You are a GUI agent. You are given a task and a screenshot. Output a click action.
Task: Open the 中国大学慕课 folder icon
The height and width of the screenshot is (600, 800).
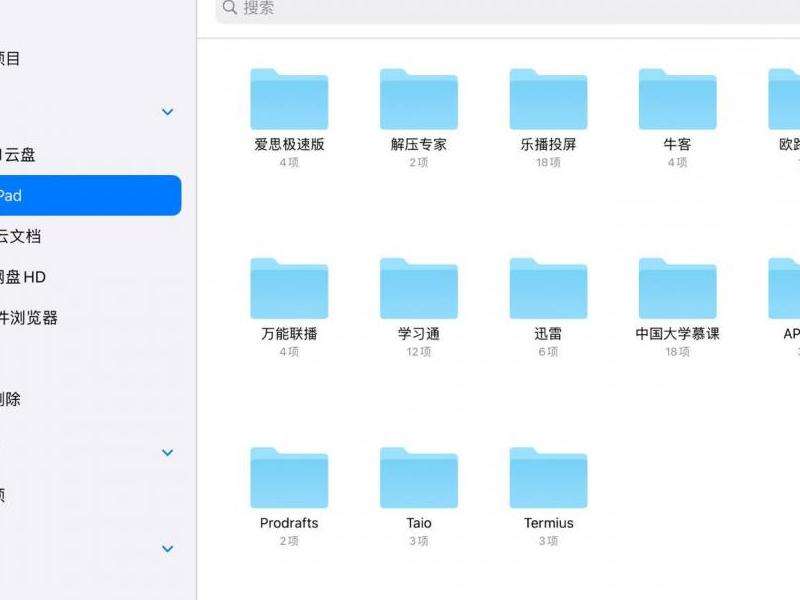pos(678,288)
